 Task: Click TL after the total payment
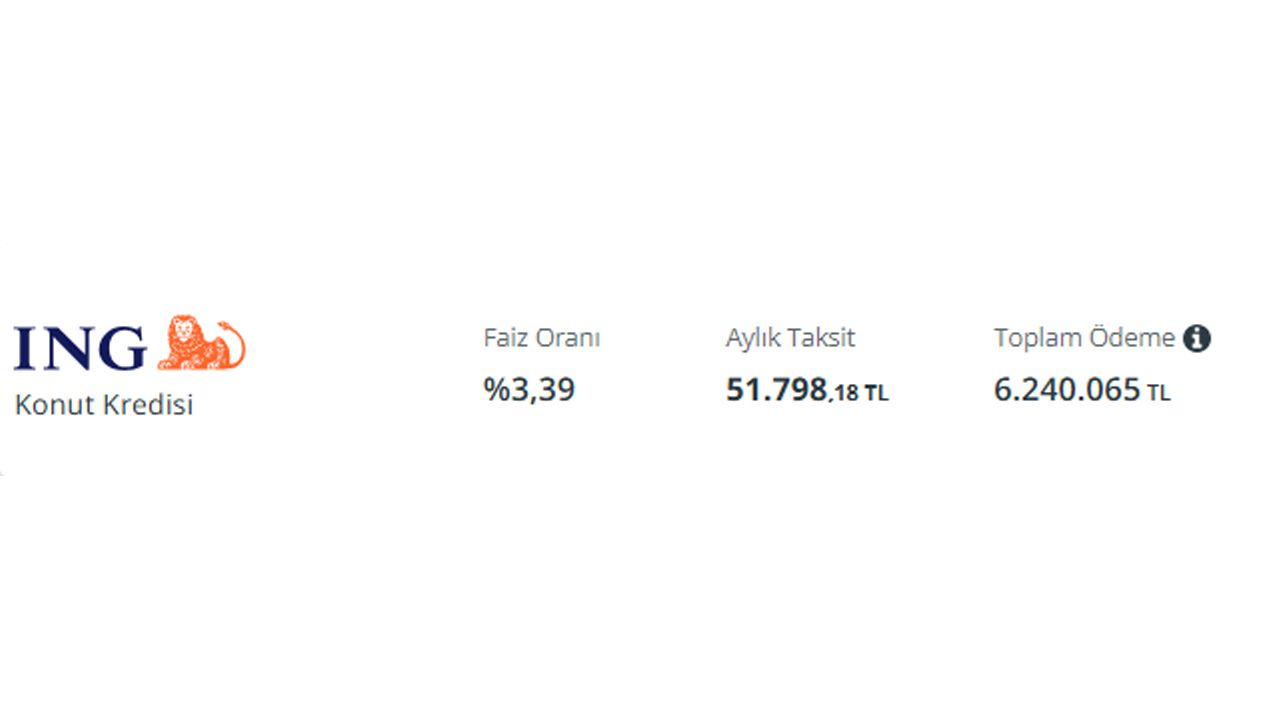[x=1158, y=393]
